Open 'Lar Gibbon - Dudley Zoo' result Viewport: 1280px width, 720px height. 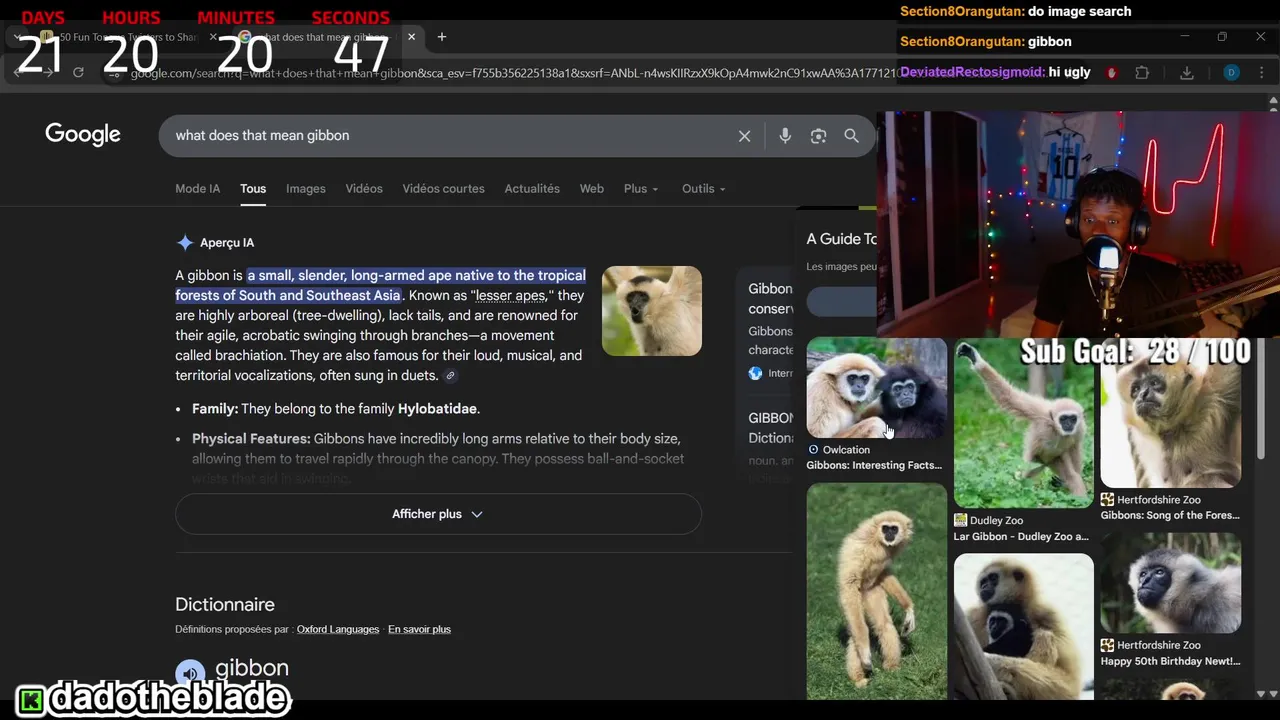pos(1021,537)
